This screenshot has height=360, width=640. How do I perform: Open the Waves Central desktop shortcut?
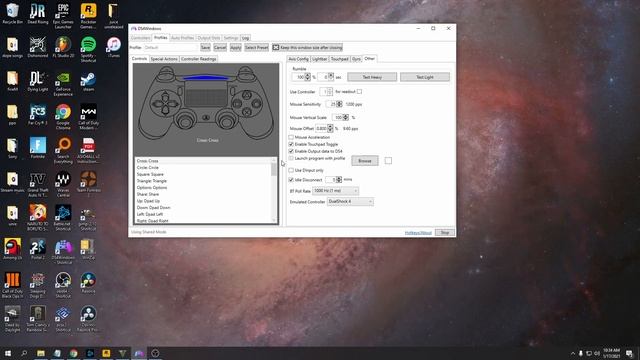(63, 184)
